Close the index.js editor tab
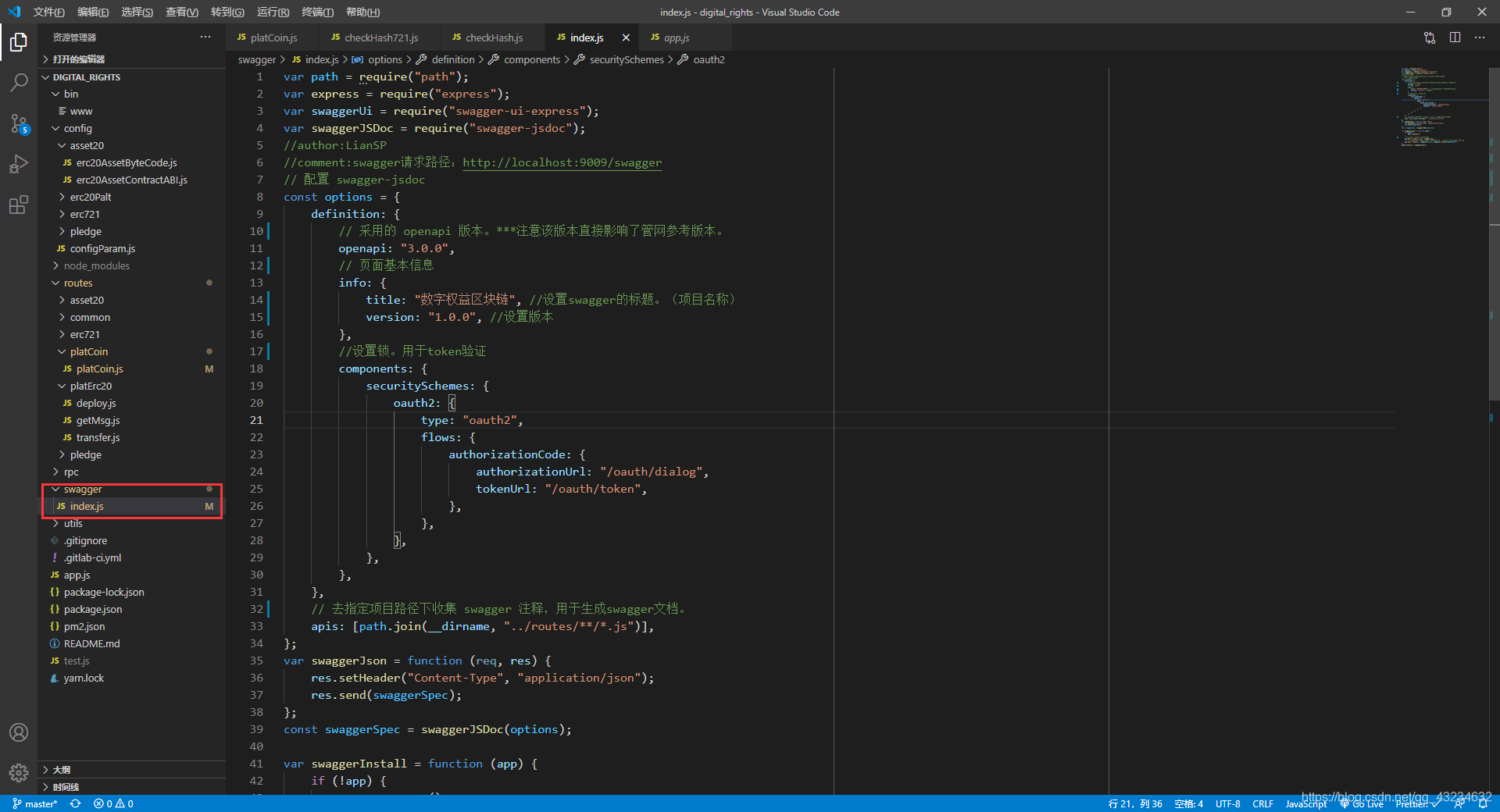The width and height of the screenshot is (1500, 812). (626, 37)
